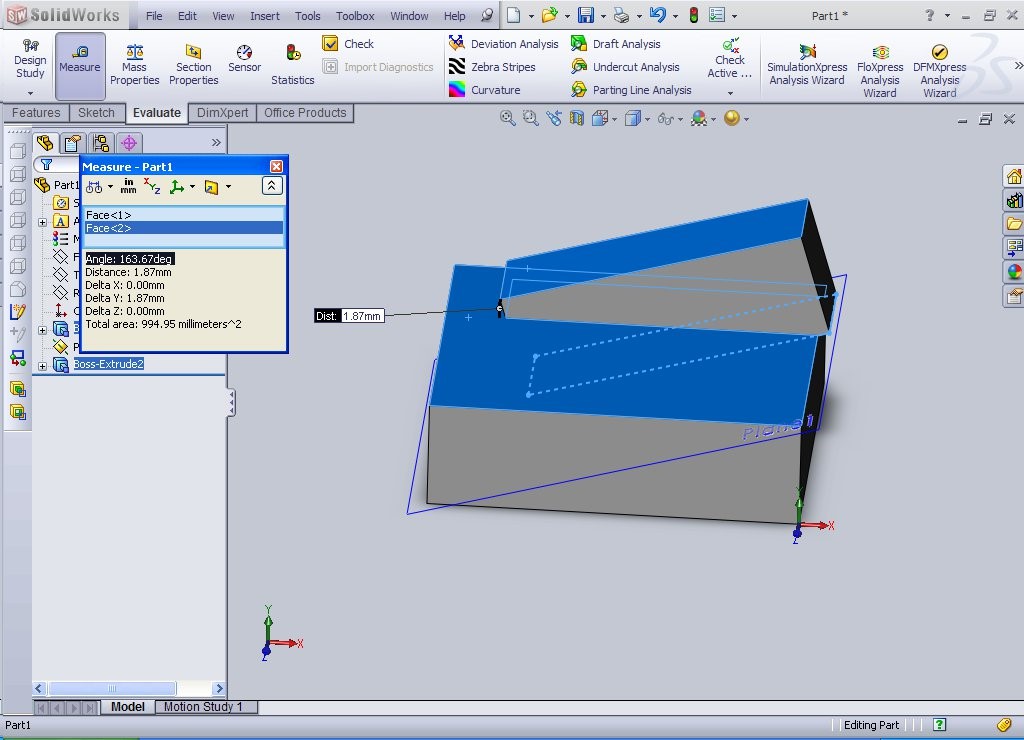
Task: Open the Insert menu
Action: tap(264, 16)
